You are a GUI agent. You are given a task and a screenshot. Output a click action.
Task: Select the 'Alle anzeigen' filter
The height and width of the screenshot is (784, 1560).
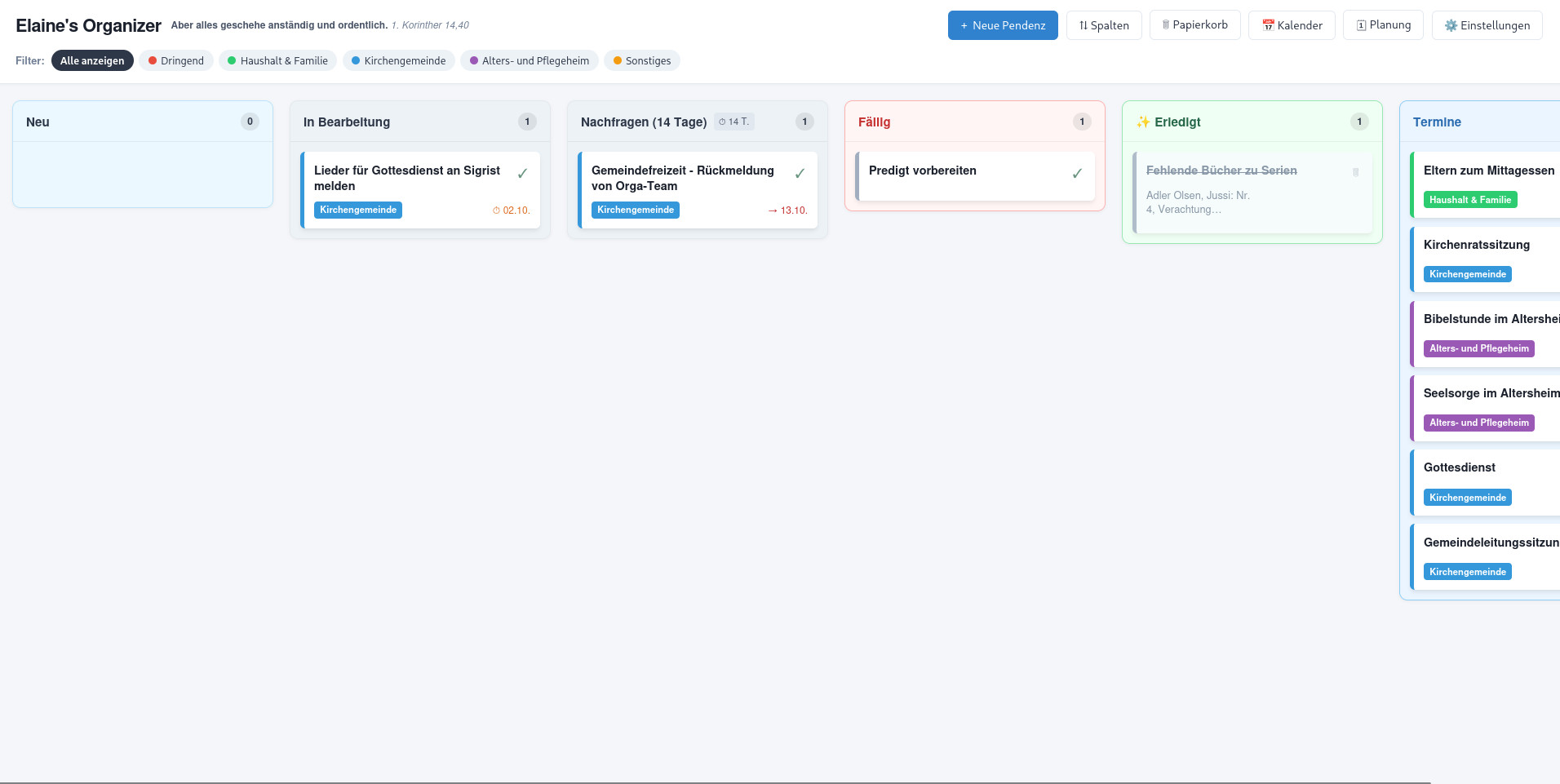click(92, 60)
